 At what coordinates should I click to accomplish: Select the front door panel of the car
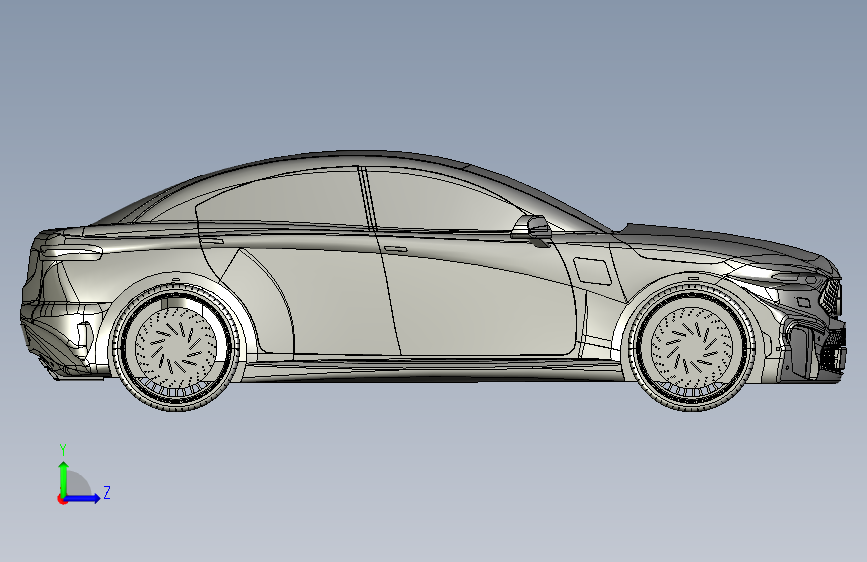click(x=481, y=299)
